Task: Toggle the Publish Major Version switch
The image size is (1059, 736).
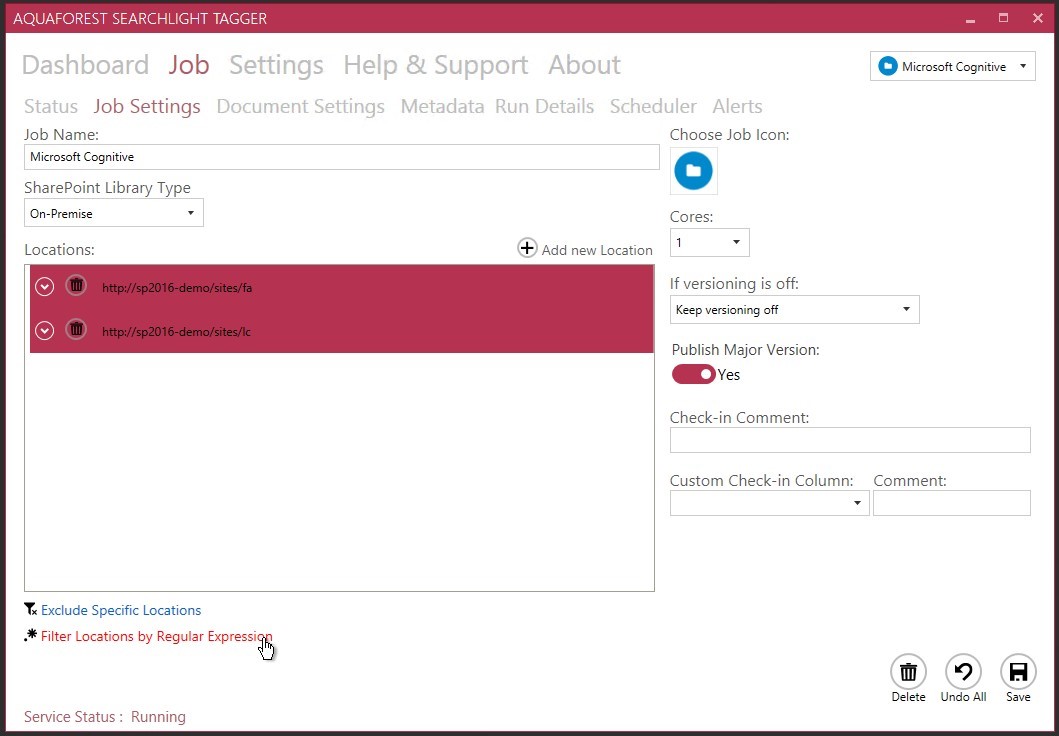Action: (x=693, y=374)
